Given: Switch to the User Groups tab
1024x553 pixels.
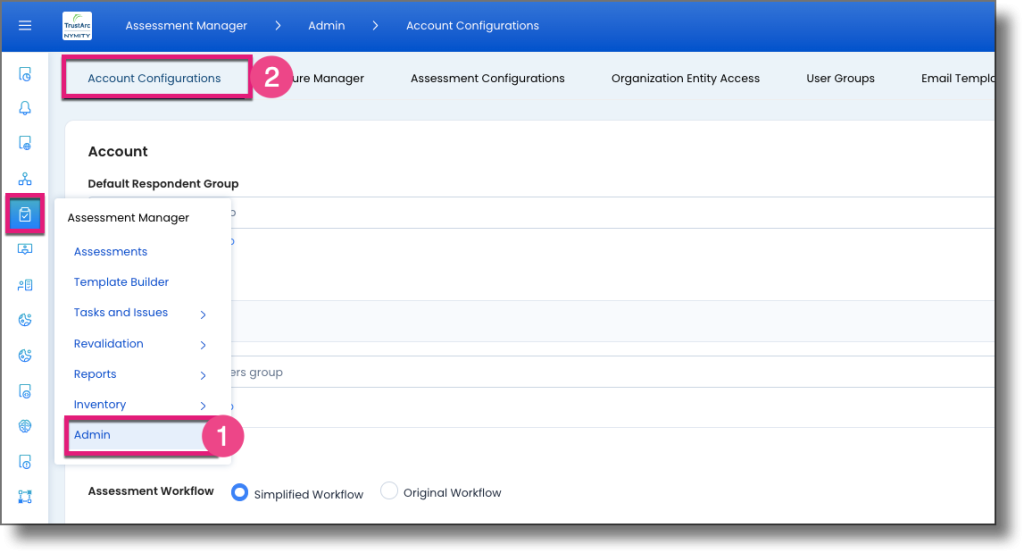Looking at the screenshot, I should tap(840, 78).
